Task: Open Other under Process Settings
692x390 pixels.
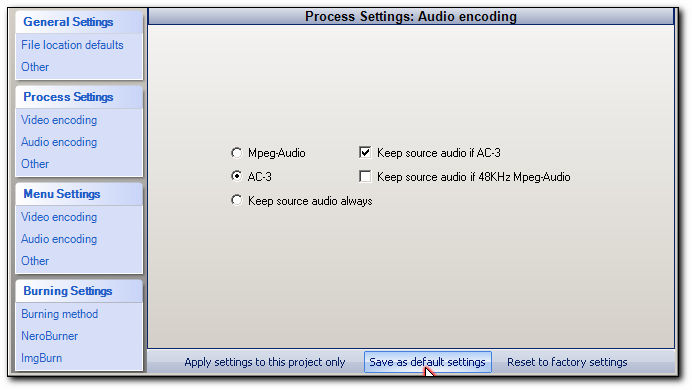Action: coord(35,164)
